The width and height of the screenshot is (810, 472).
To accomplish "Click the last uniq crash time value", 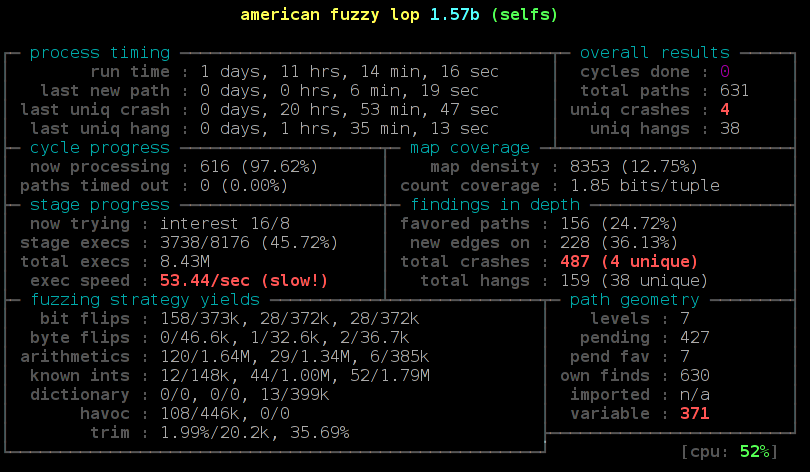I will click(349, 110).
